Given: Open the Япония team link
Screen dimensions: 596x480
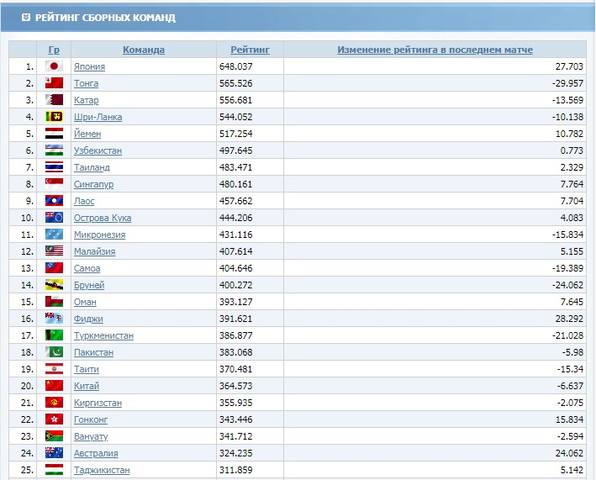Looking at the screenshot, I should pos(89,67).
